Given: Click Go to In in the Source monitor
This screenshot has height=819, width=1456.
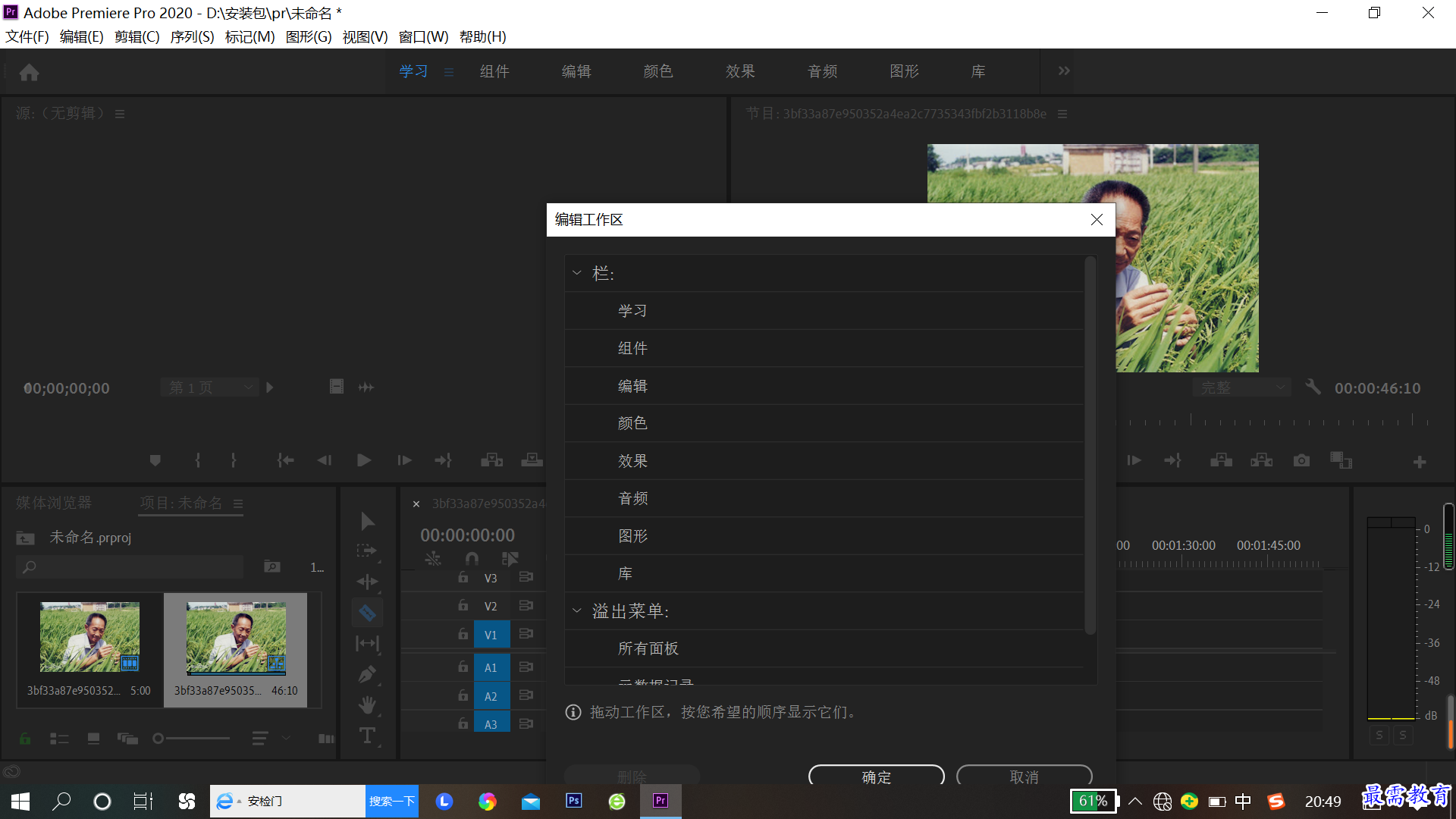Looking at the screenshot, I should tap(285, 460).
